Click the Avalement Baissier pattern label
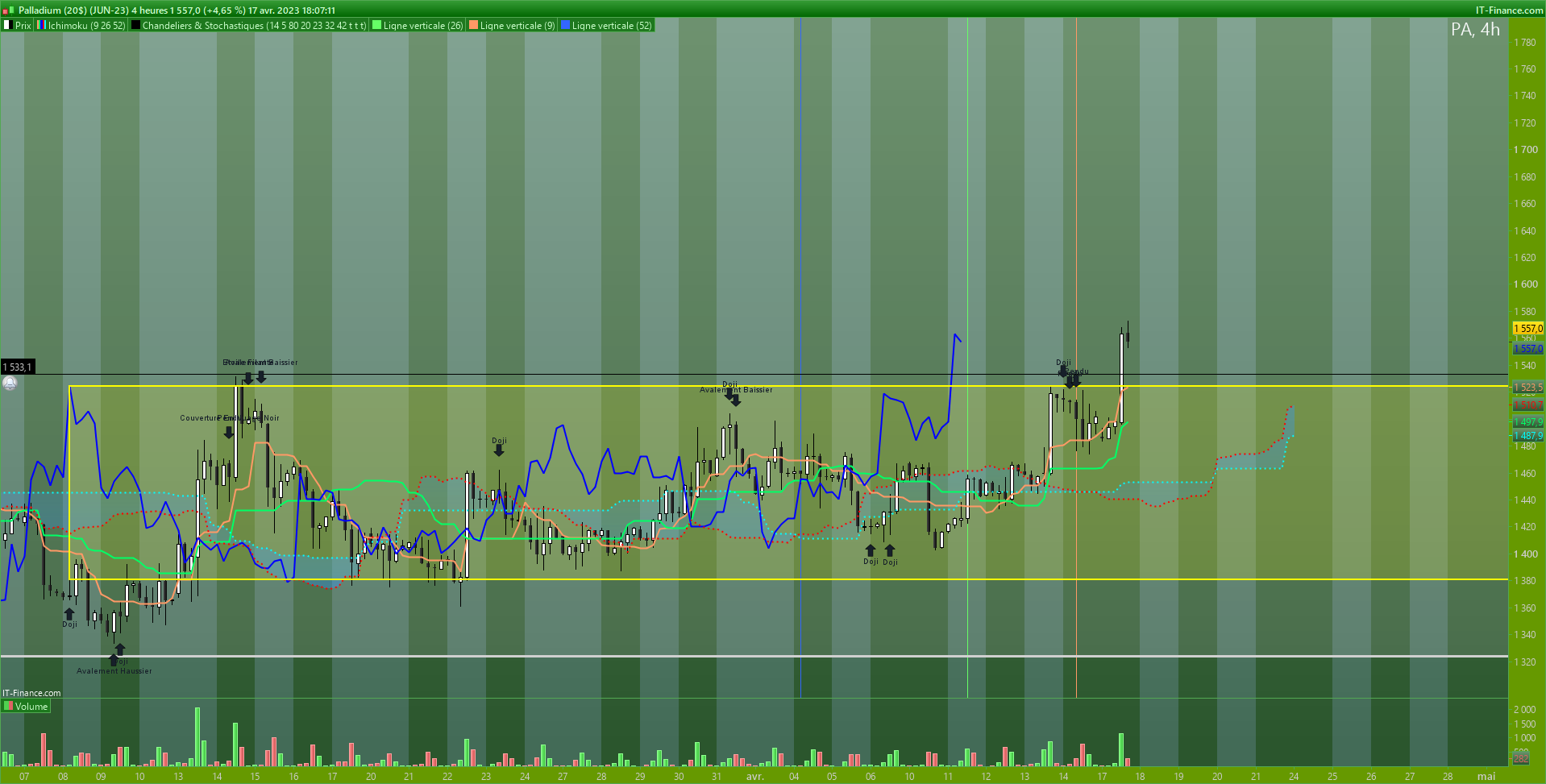The height and width of the screenshot is (784, 1546). (x=736, y=390)
